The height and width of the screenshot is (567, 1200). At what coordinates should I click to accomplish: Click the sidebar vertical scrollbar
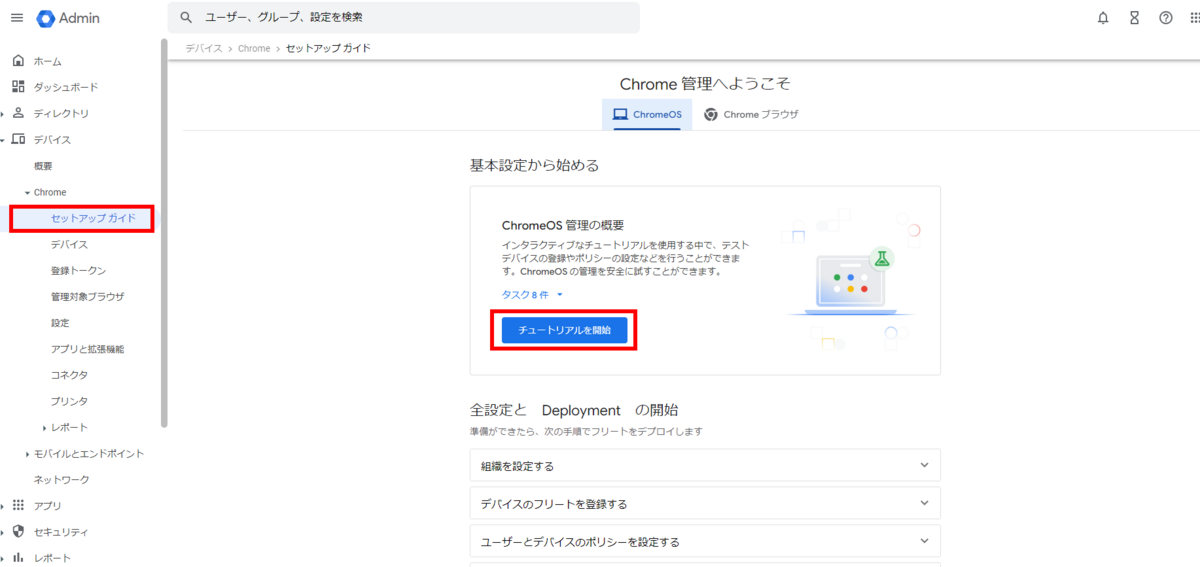[164, 233]
